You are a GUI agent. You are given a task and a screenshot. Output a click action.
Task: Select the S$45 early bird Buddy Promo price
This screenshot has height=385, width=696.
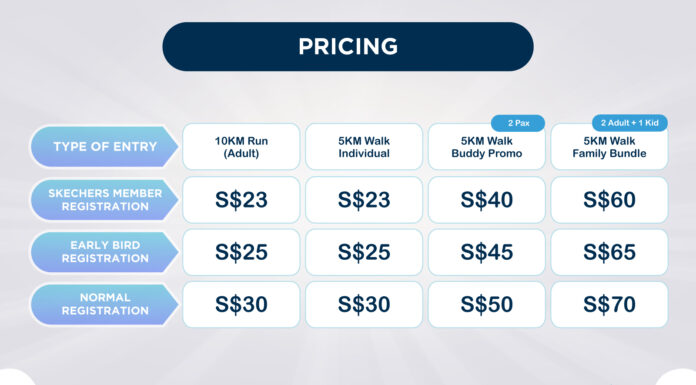[486, 252]
